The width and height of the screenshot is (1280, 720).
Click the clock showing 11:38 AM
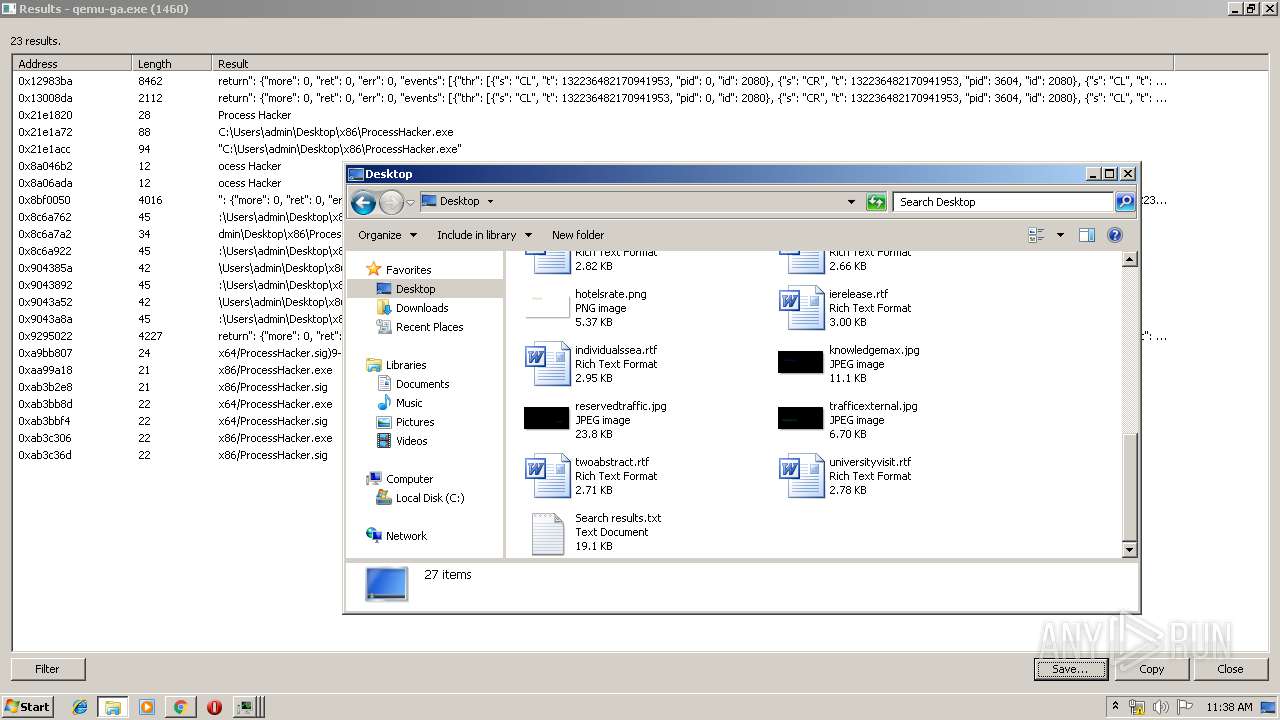tap(1229, 707)
